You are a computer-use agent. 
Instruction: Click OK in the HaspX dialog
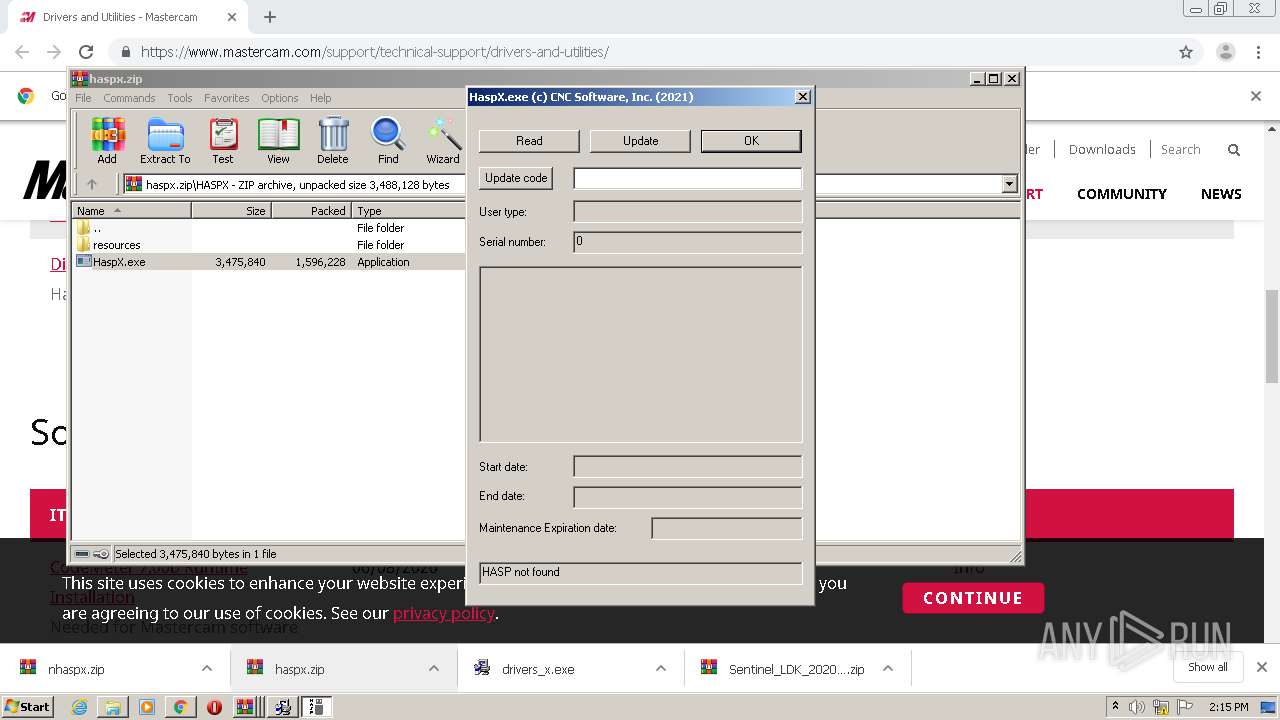[751, 141]
